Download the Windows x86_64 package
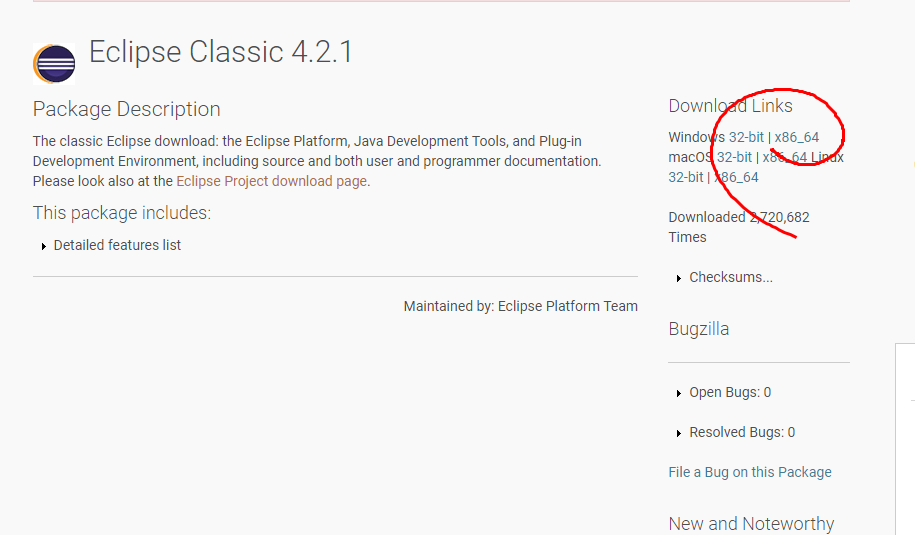915x535 pixels. click(x=797, y=137)
